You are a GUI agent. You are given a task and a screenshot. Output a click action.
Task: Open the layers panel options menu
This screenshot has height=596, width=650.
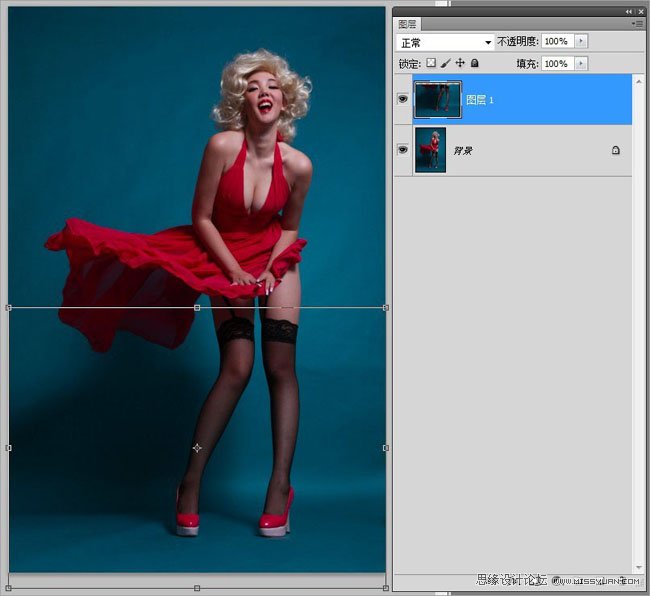coord(637,22)
